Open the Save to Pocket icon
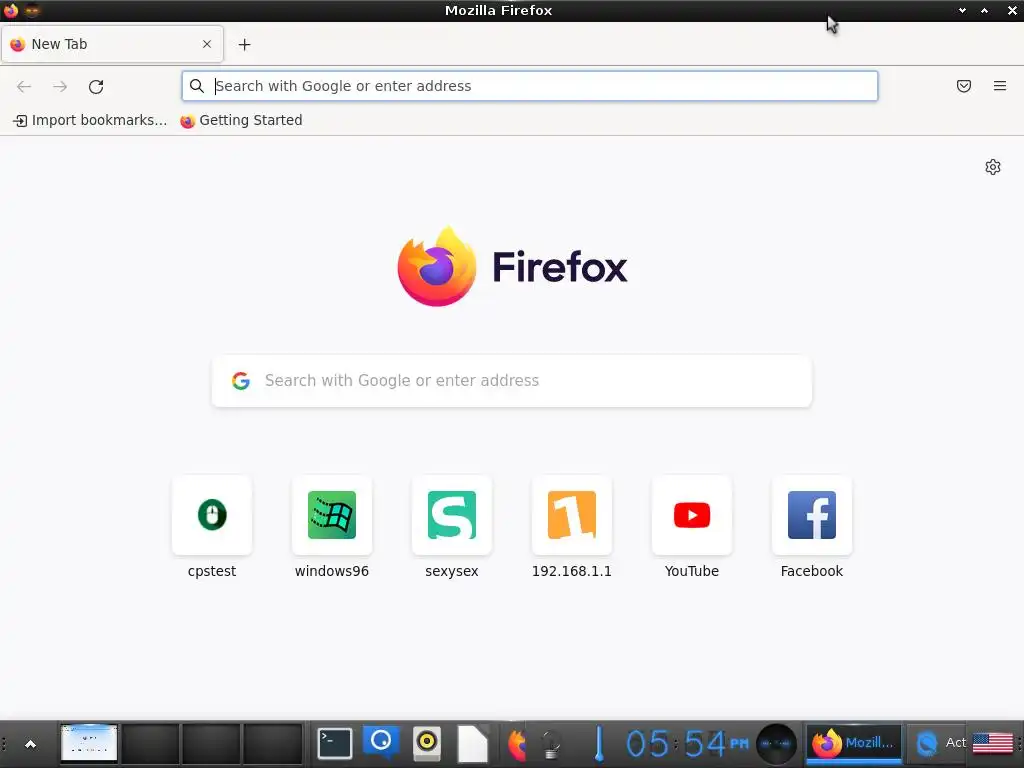Image resolution: width=1024 pixels, height=768 pixels. (x=964, y=86)
